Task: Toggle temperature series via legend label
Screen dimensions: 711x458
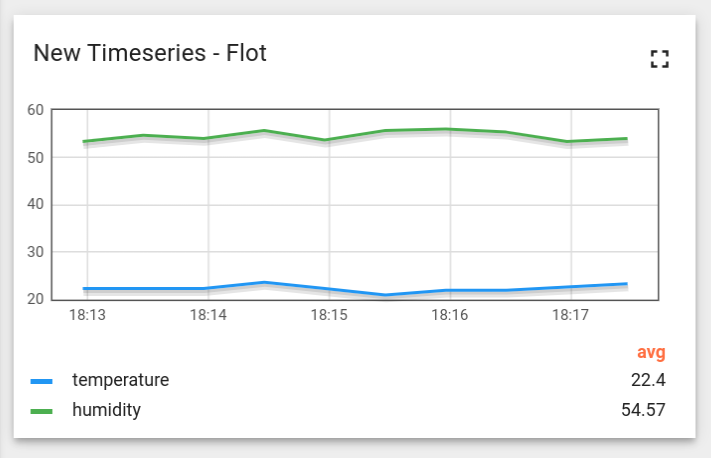Action: coord(121,380)
